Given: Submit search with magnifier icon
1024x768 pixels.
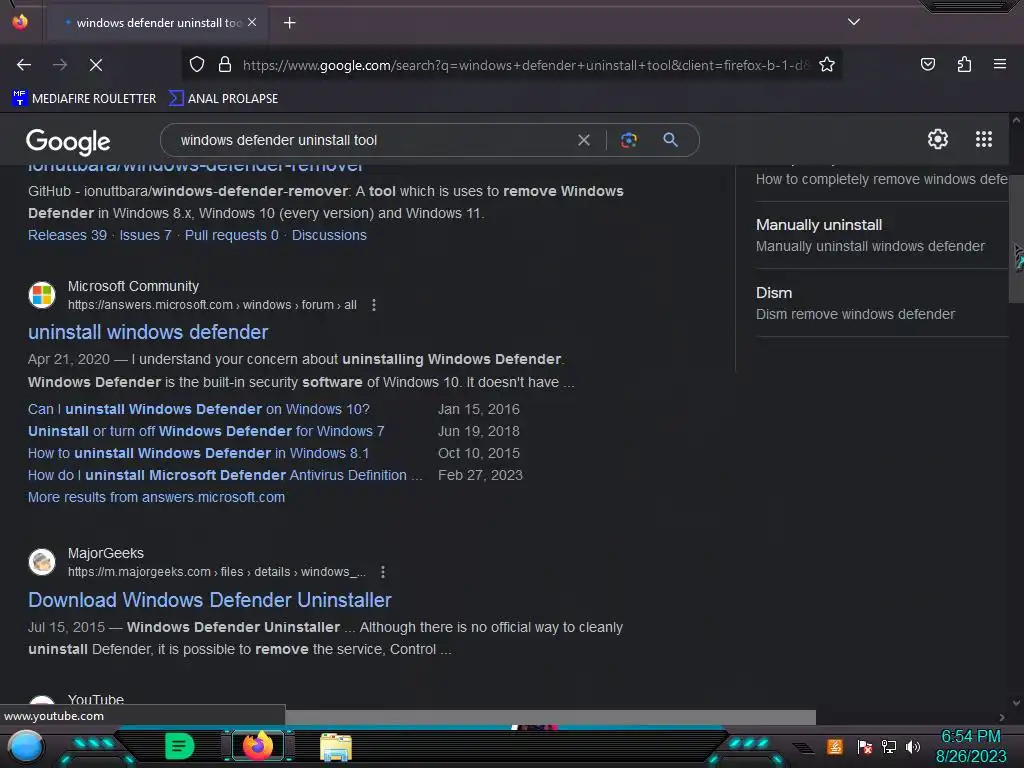Looking at the screenshot, I should coord(670,140).
